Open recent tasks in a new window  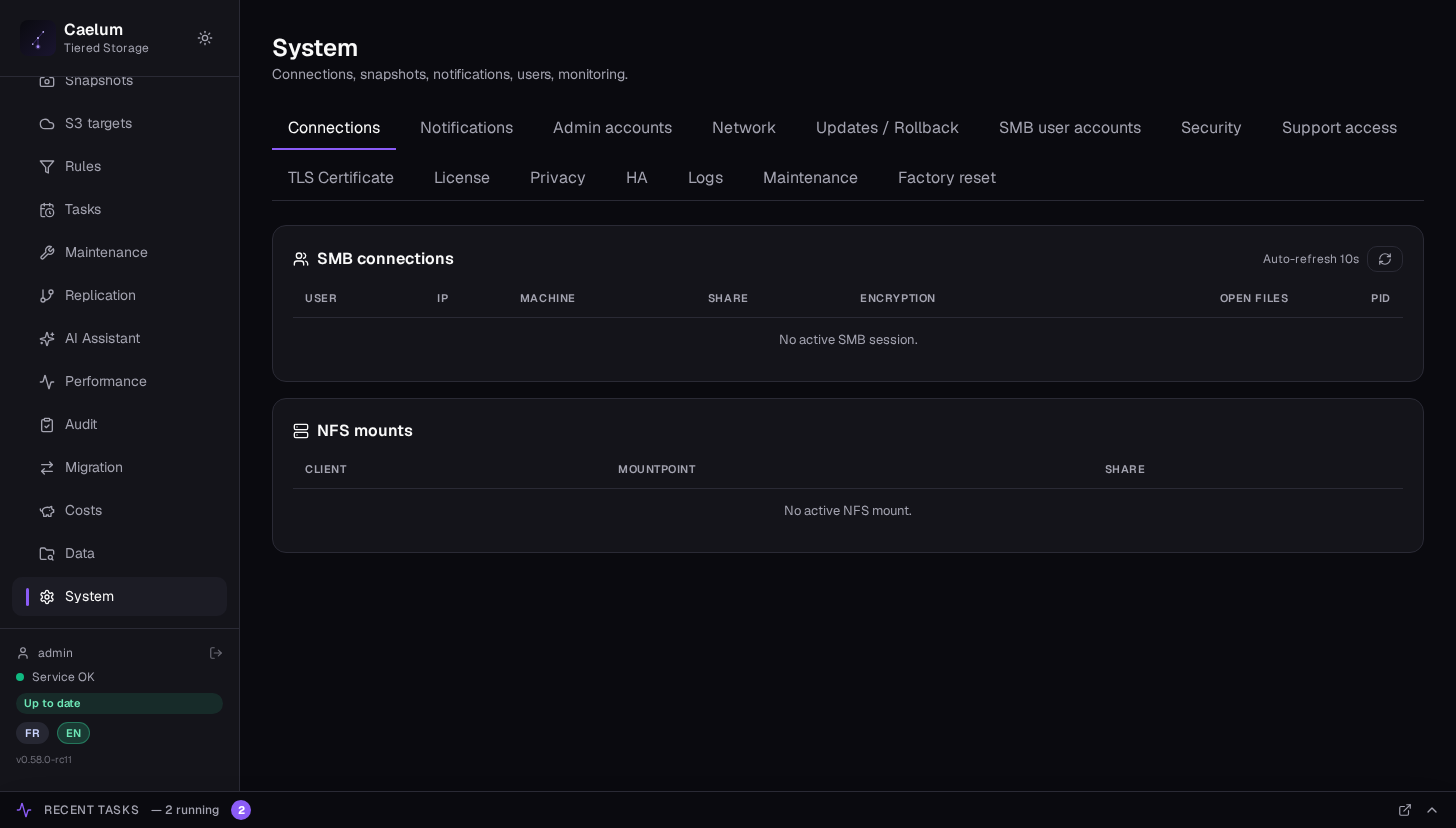(1405, 810)
